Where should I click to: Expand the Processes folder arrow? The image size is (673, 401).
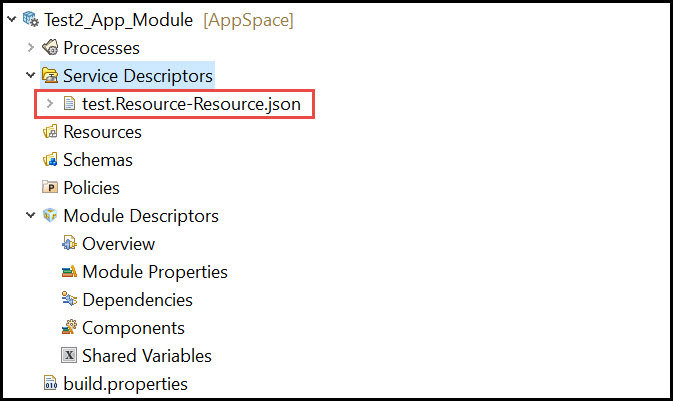tap(30, 47)
